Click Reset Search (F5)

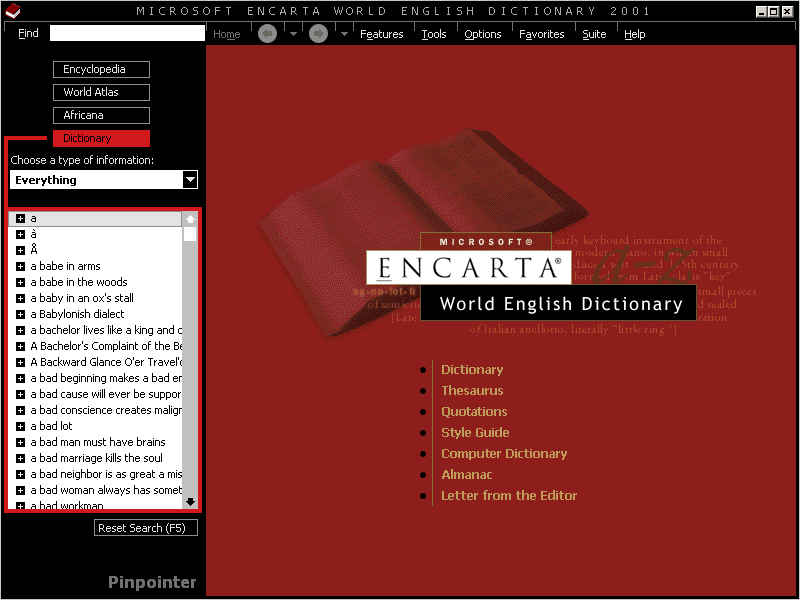tap(146, 528)
